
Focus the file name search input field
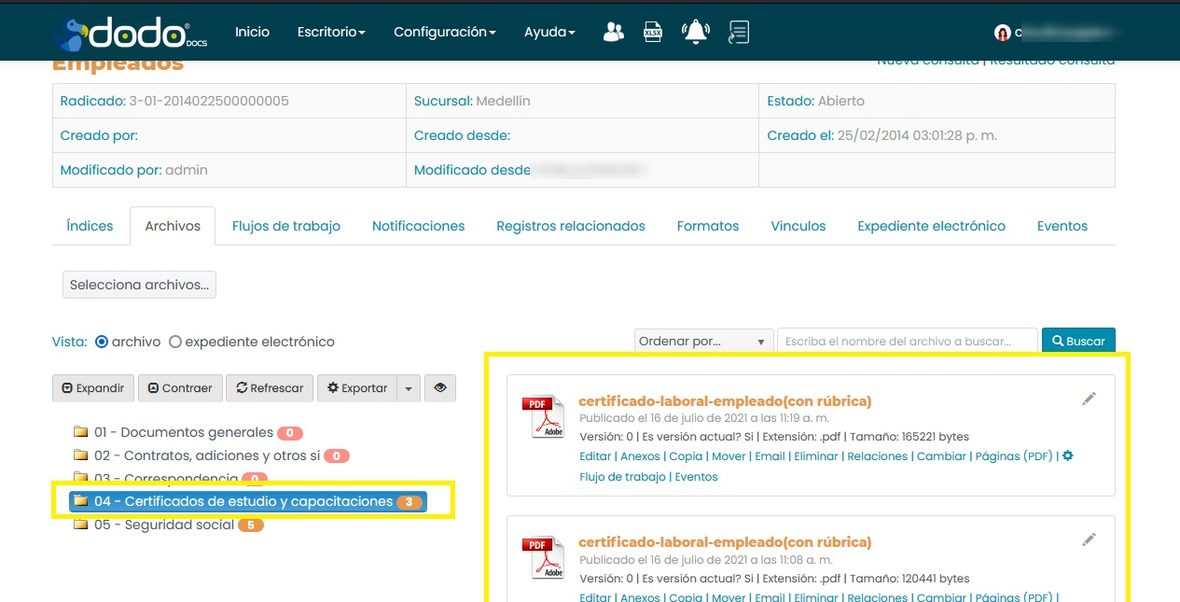907,341
